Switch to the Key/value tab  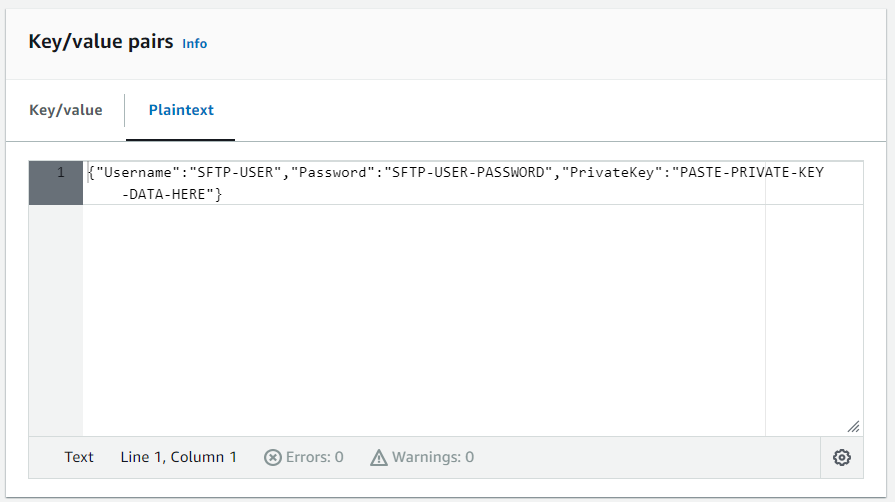[66, 110]
